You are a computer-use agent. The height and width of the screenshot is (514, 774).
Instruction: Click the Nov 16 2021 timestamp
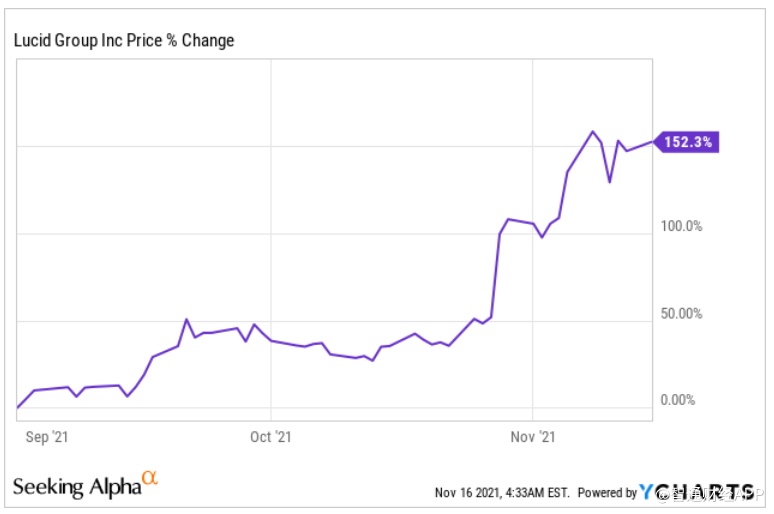pos(502,492)
